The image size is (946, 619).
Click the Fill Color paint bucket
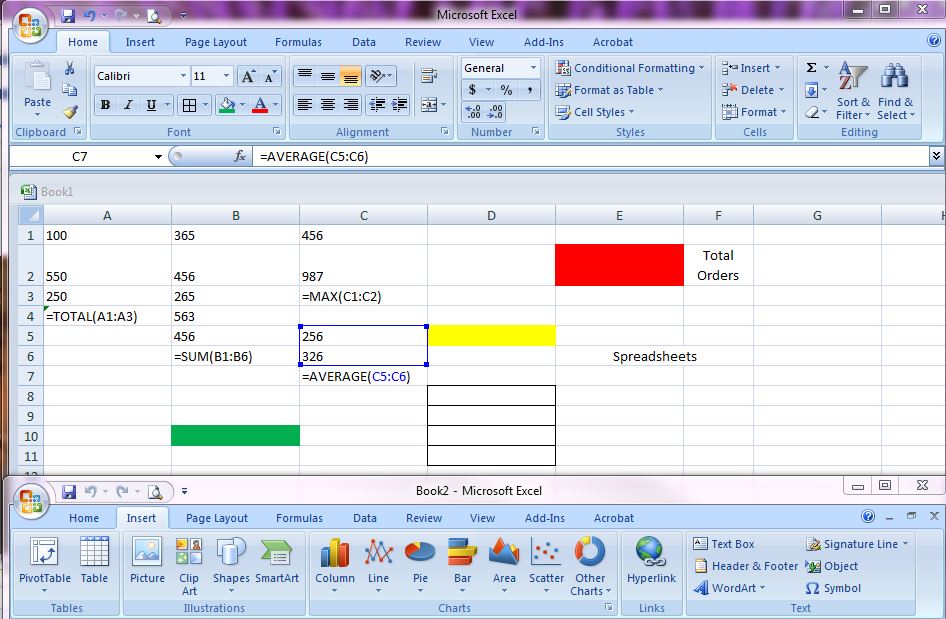tap(227, 105)
